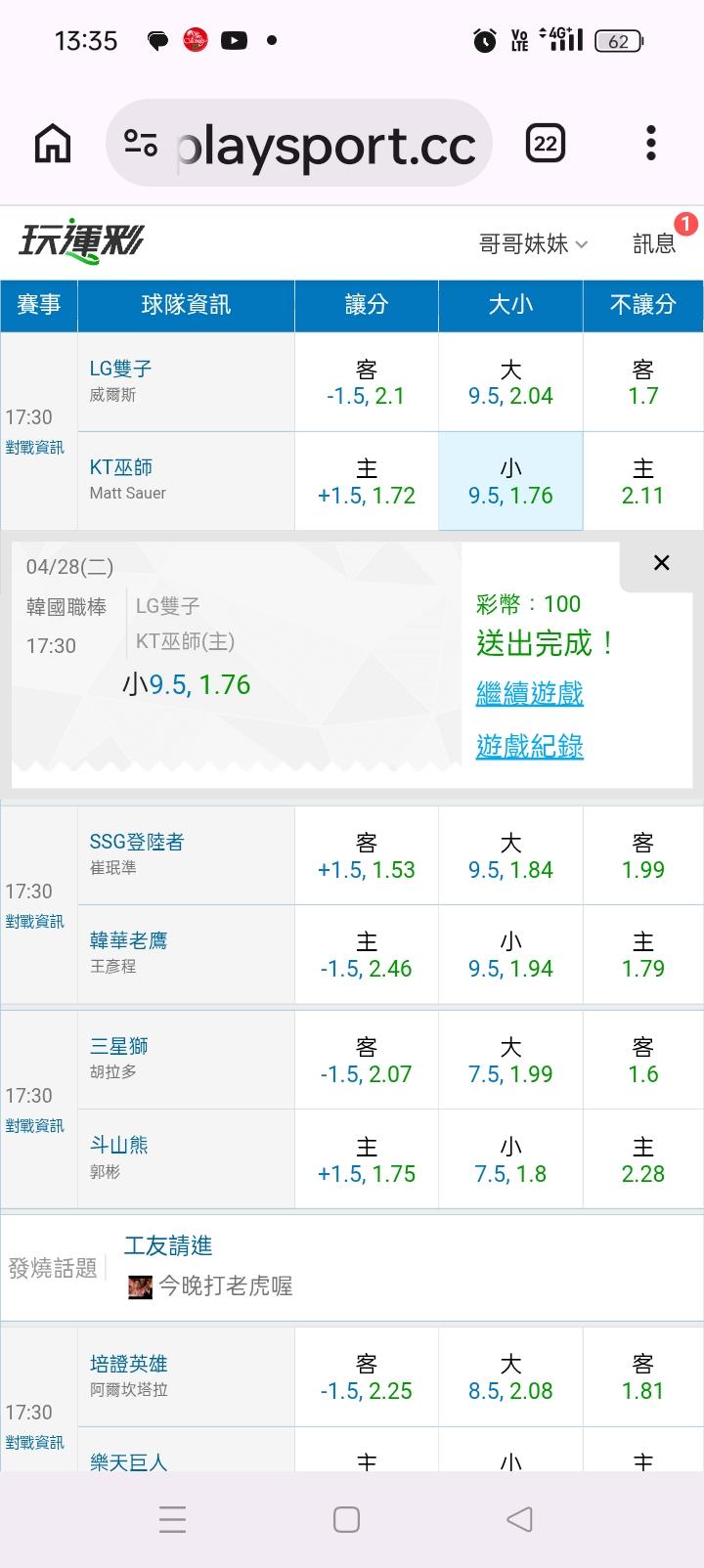Image resolution: width=704 pixels, height=1568 pixels.
Task: Select the 大小 column header
Action: 510,305
